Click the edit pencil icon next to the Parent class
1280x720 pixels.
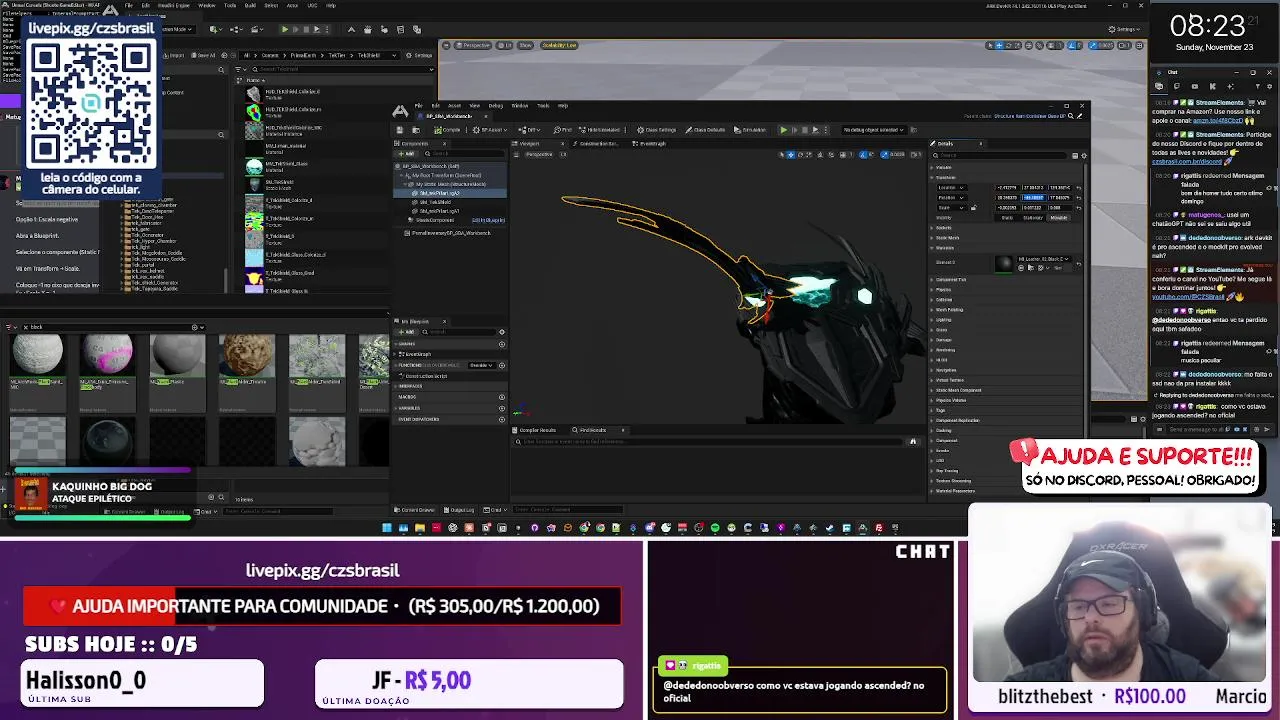(x=1079, y=116)
